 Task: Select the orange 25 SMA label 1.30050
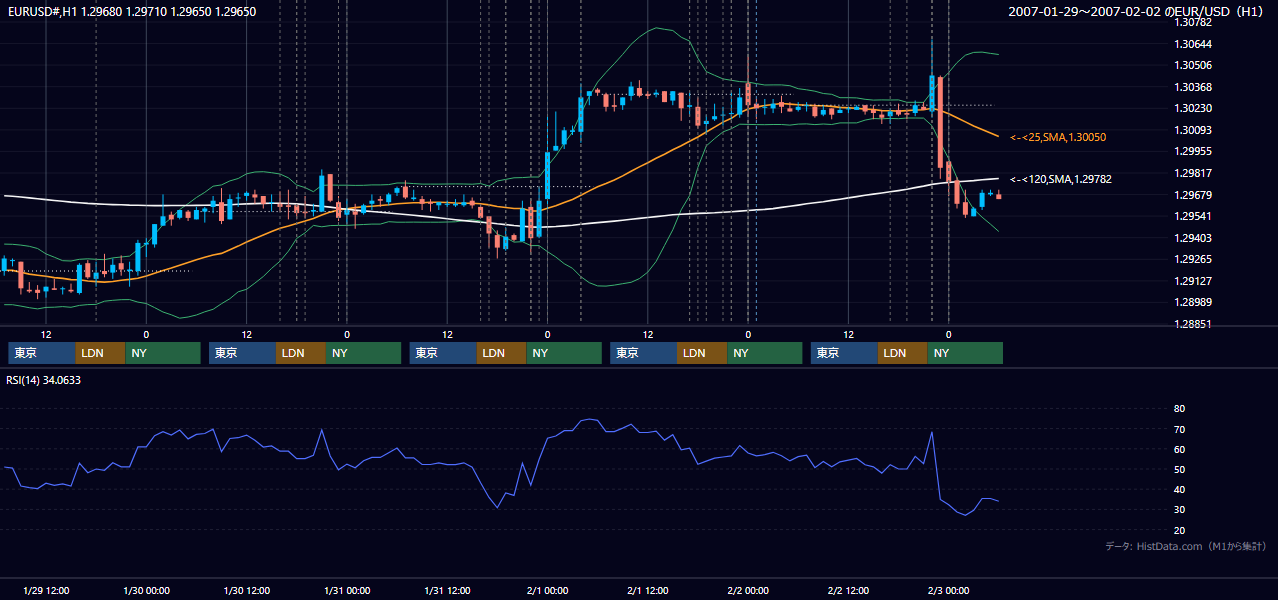[x=1058, y=137]
